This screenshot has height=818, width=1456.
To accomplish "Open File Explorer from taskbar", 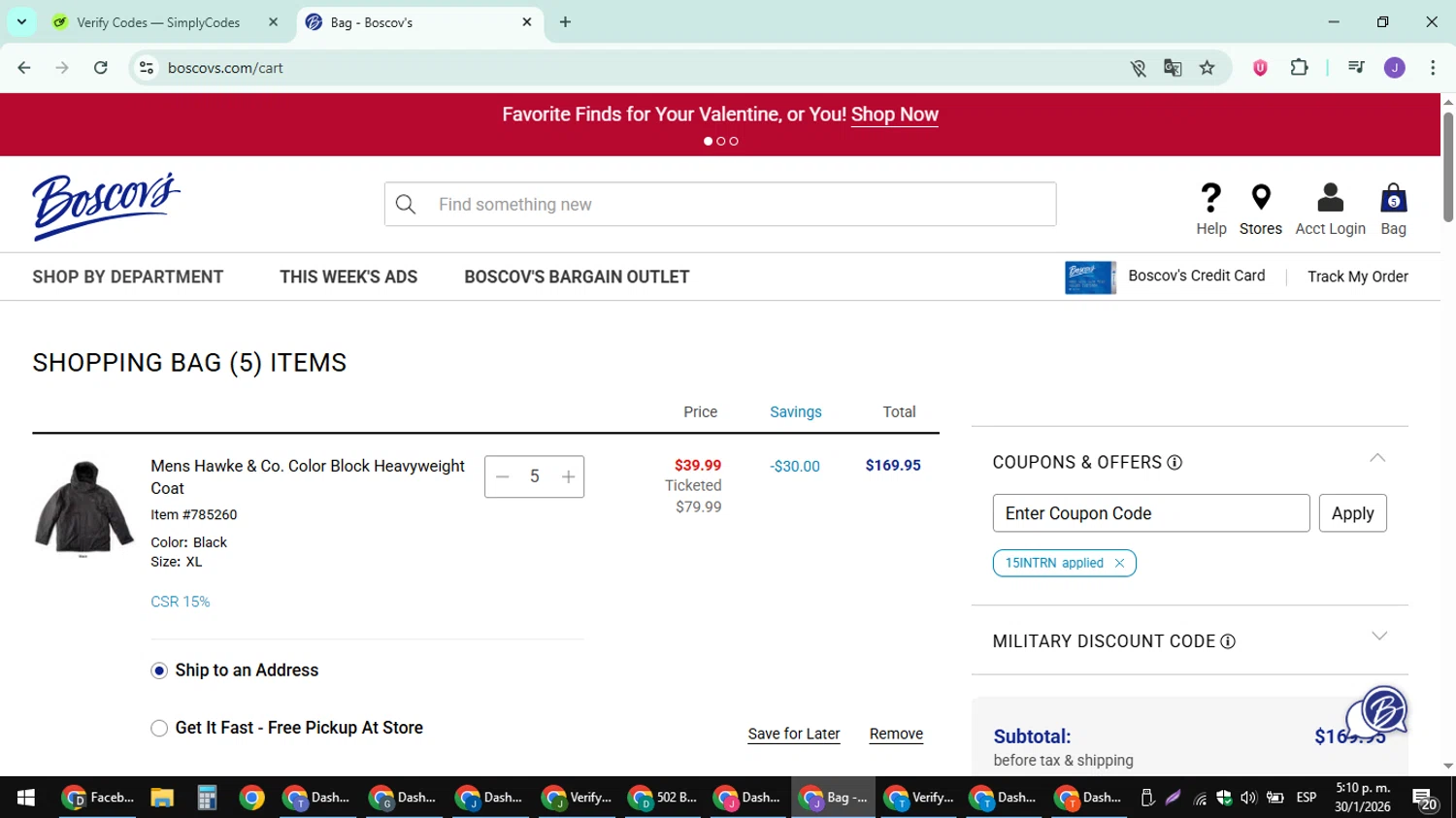I will 162,798.
